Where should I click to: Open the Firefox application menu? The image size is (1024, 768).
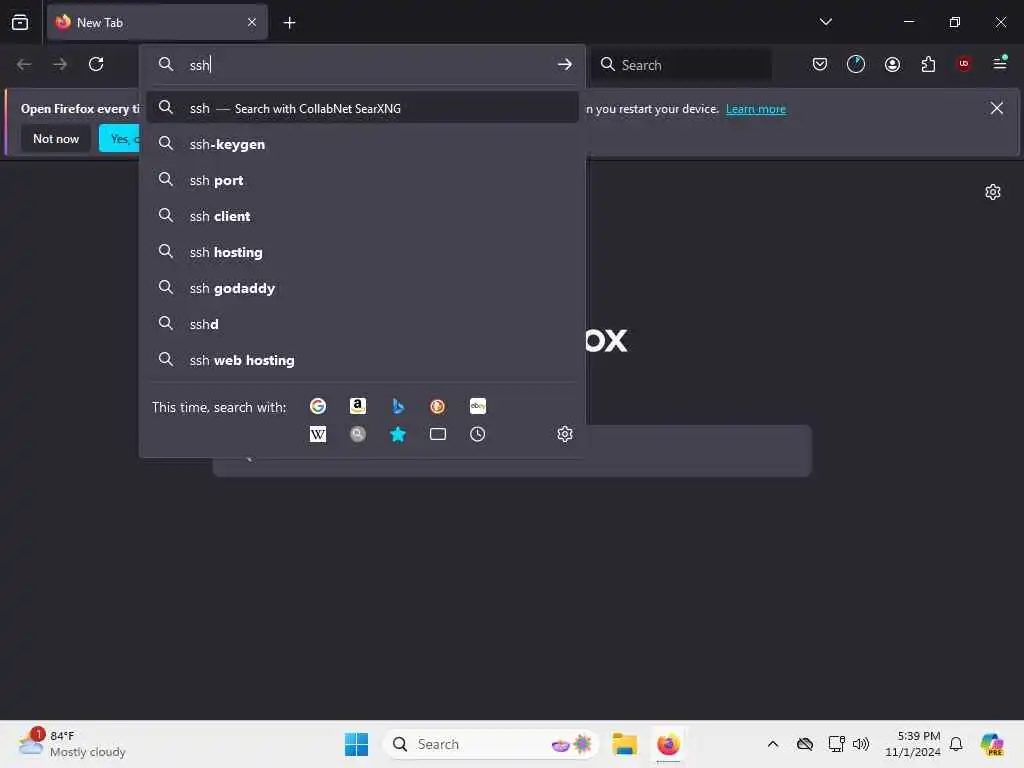pos(1000,64)
